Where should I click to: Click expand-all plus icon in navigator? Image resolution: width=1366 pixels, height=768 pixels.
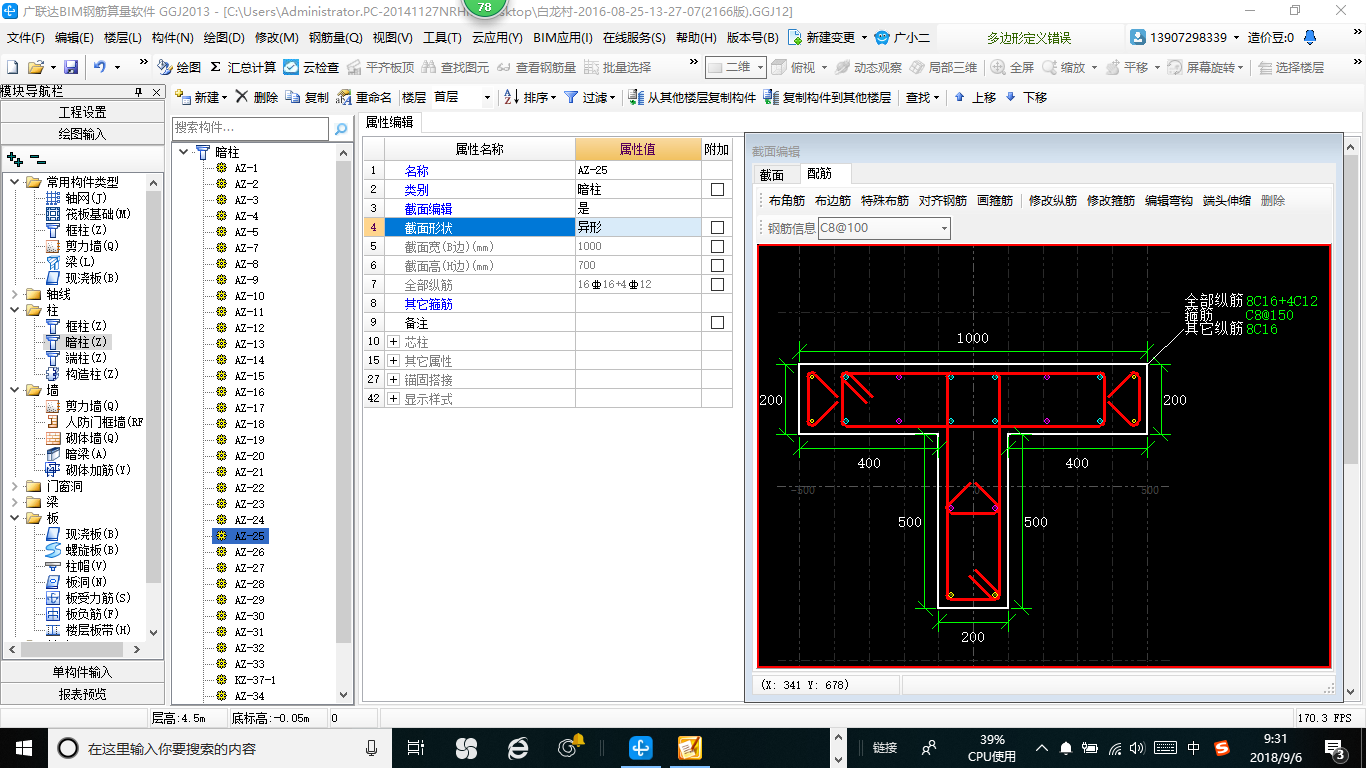(x=14, y=158)
